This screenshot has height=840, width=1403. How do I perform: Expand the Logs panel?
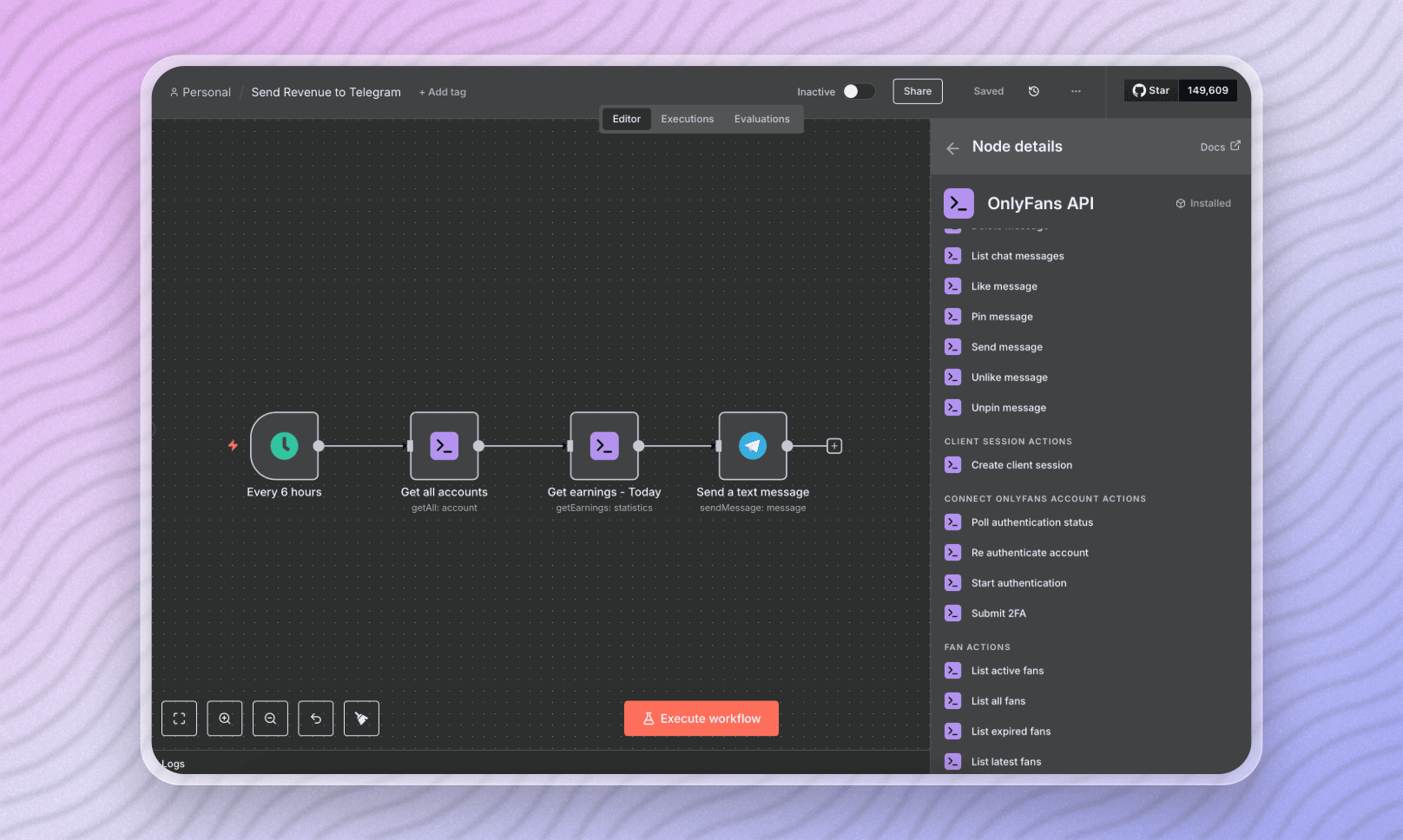174,764
